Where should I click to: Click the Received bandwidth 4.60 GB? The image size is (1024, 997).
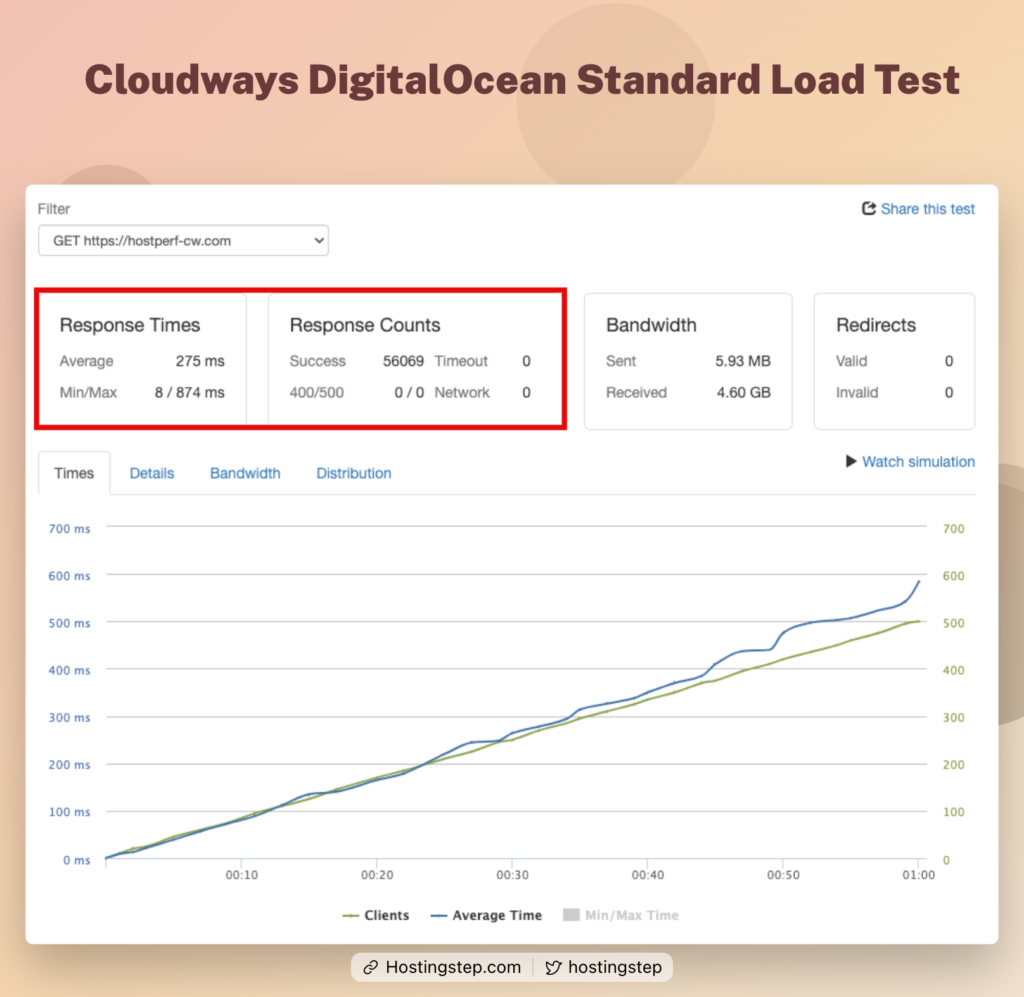pos(744,392)
